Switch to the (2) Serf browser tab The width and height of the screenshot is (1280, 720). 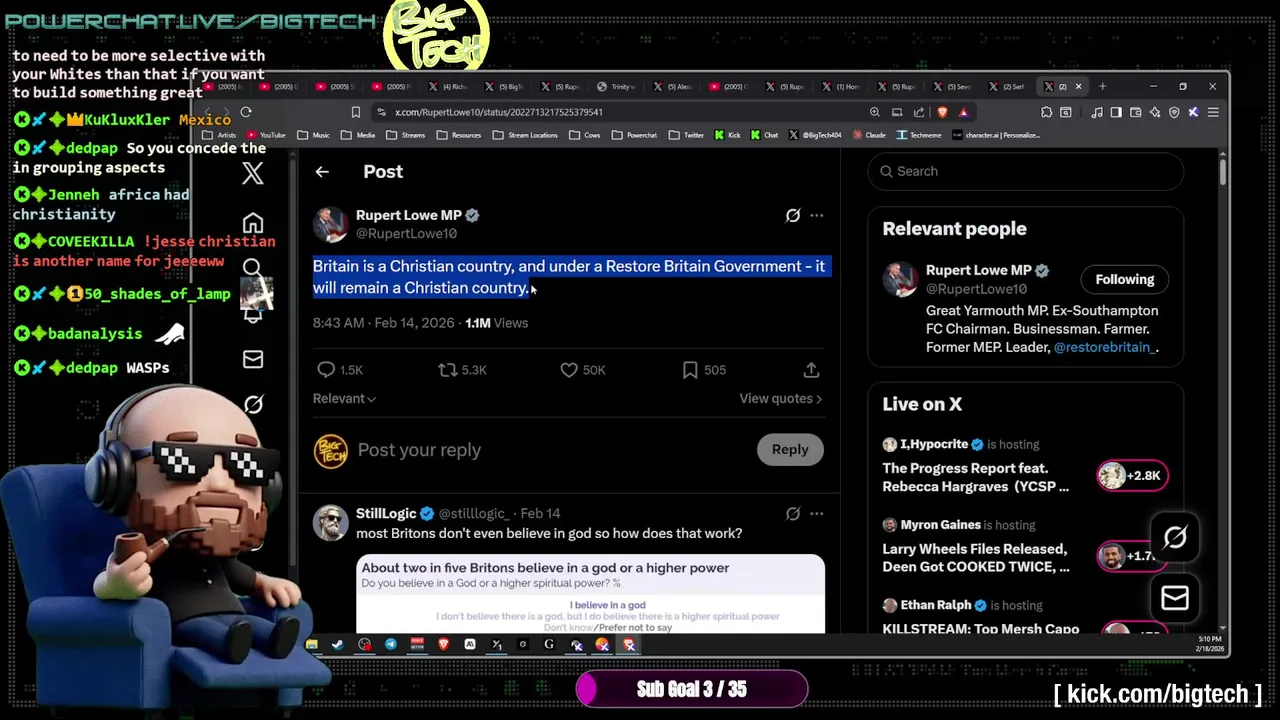pyautogui.click(x=1009, y=87)
